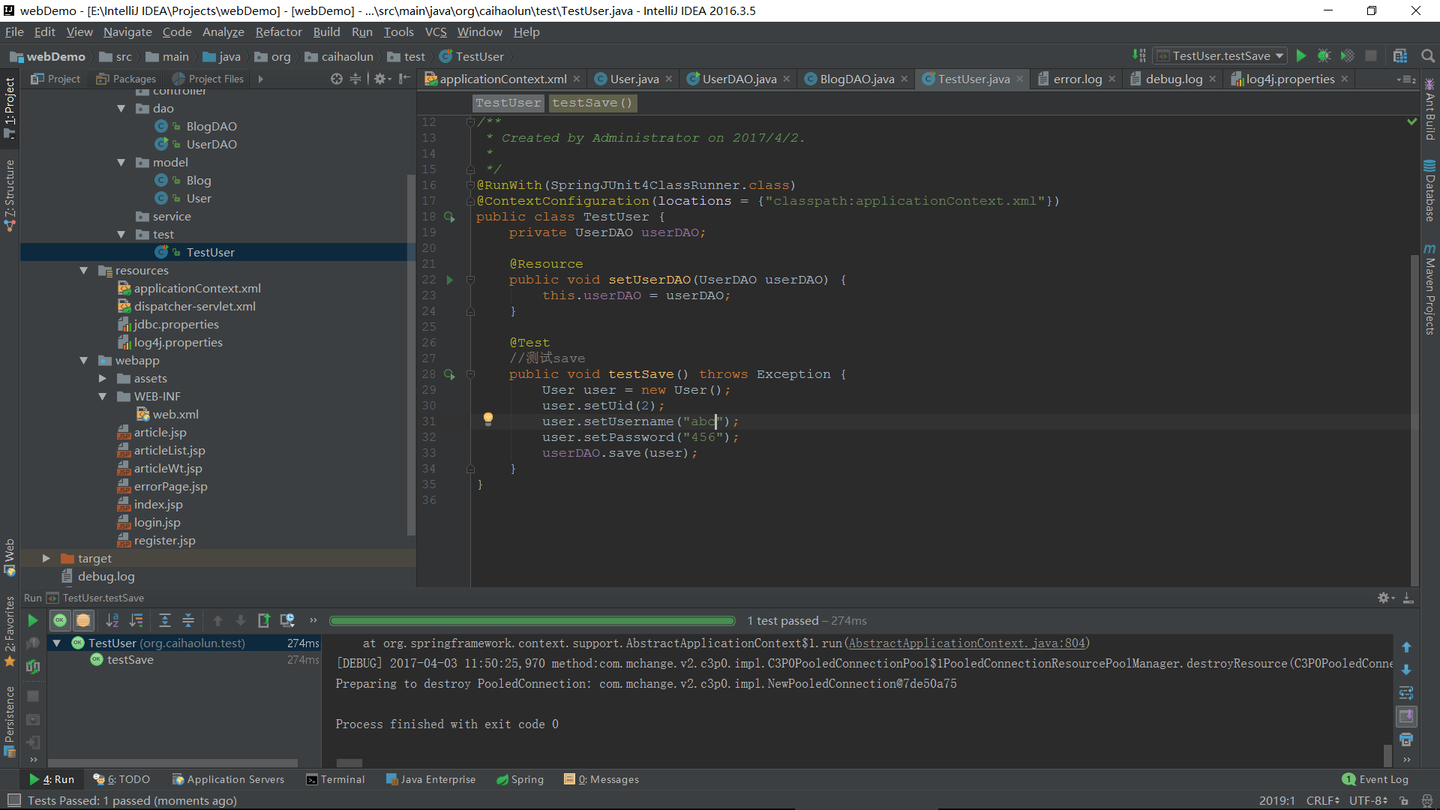Screen dimensions: 1440x810
Task: Toggle soft-wrap in console output
Action: tap(1406, 693)
